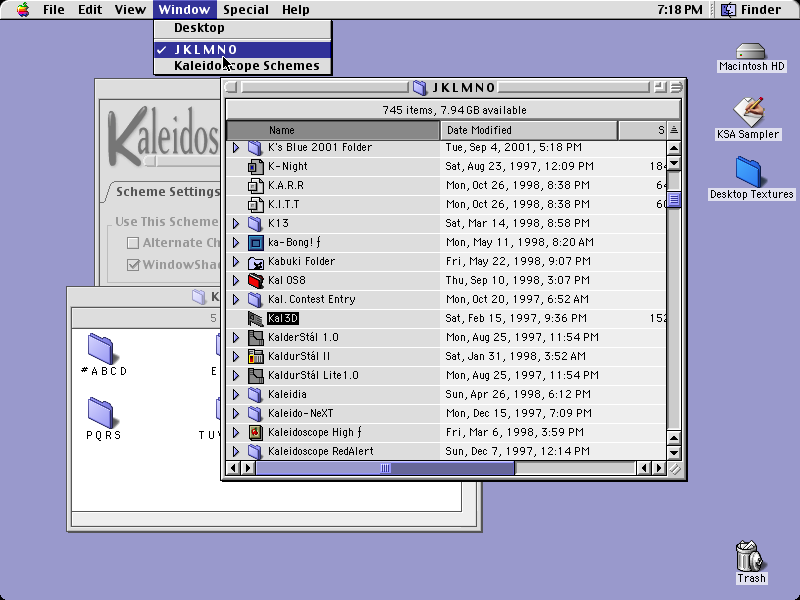The height and width of the screenshot is (600, 800).
Task: Click the Kal 3D file icon
Action: (x=255, y=318)
